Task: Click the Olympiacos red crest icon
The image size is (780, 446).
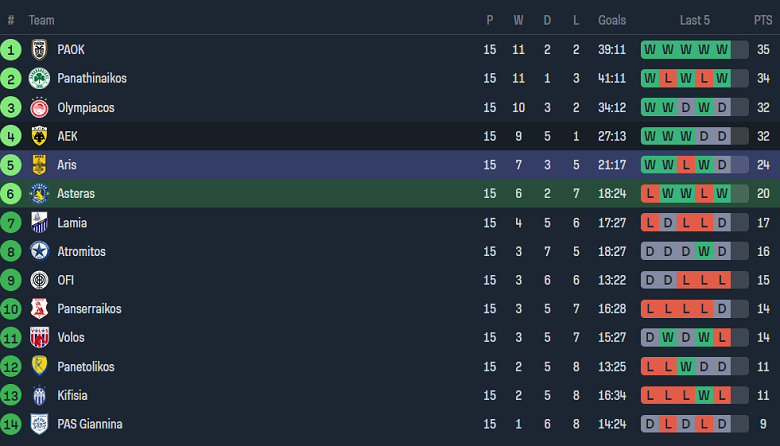Action: 40,107
